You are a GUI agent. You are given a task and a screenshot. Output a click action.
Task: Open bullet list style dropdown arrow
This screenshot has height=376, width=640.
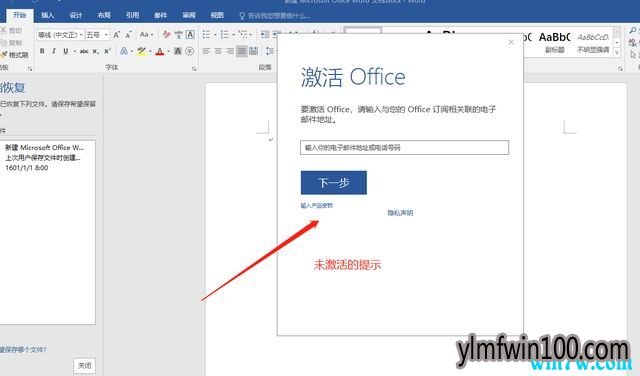point(215,35)
